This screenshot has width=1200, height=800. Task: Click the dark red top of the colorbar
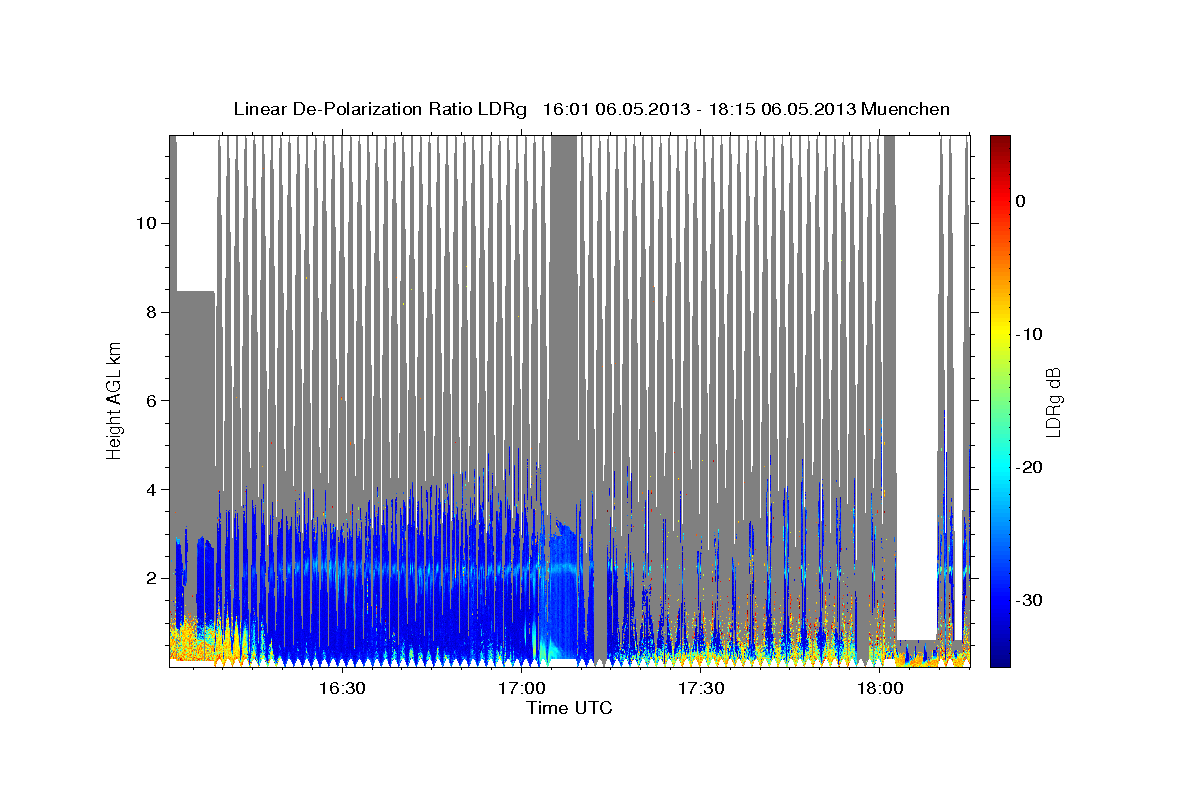[x=999, y=145]
